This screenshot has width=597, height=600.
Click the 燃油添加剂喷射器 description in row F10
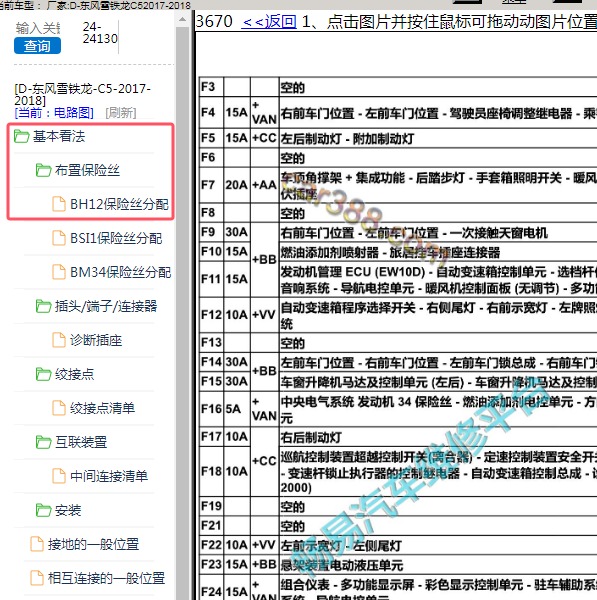coord(329,252)
